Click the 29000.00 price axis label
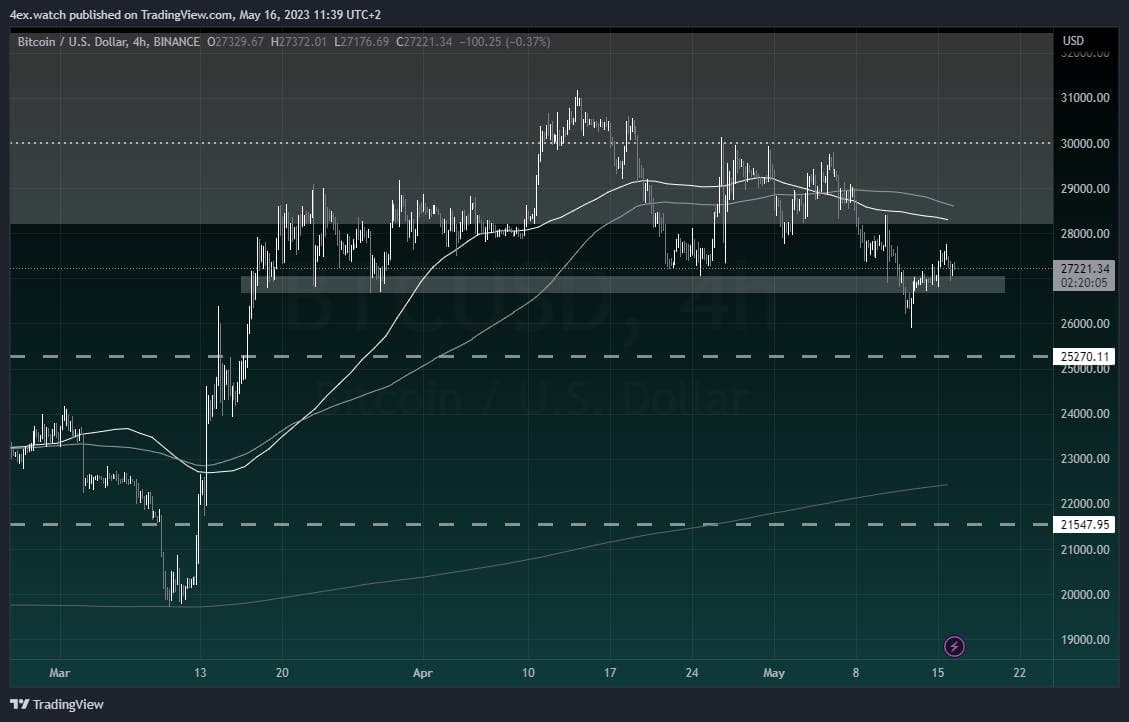This screenshot has height=722, width=1129. (1085, 189)
